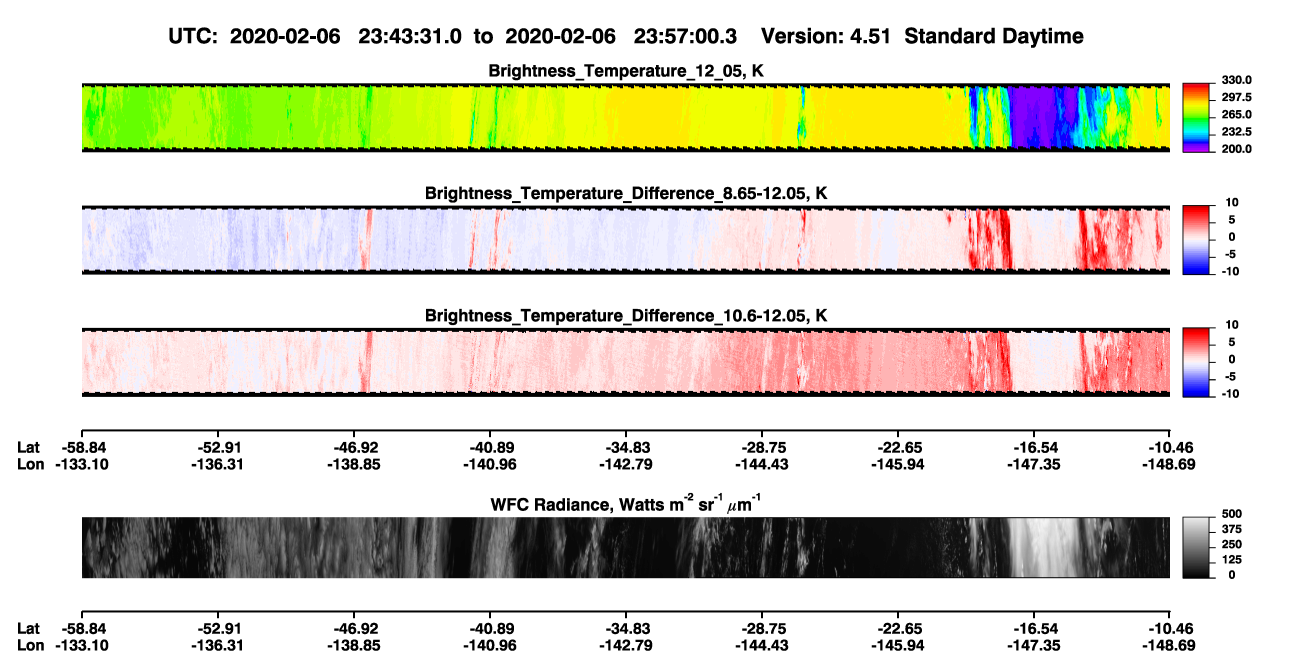Click the upper axis latitude -10.46 label
Viewport: 1300px width, 667px height.
[x=1170, y=447]
